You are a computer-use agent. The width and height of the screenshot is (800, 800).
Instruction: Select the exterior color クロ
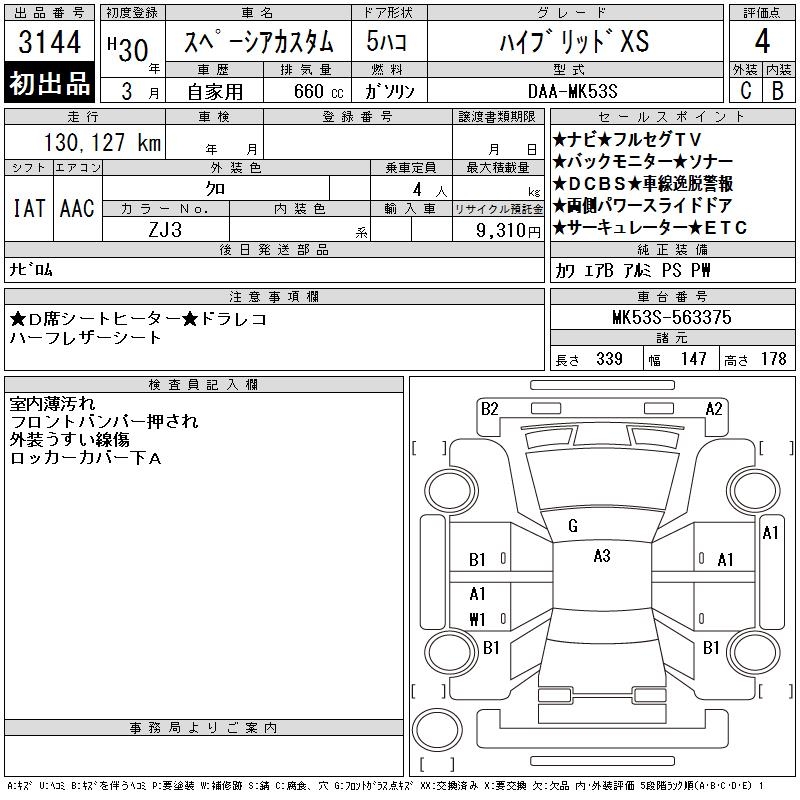(215, 189)
